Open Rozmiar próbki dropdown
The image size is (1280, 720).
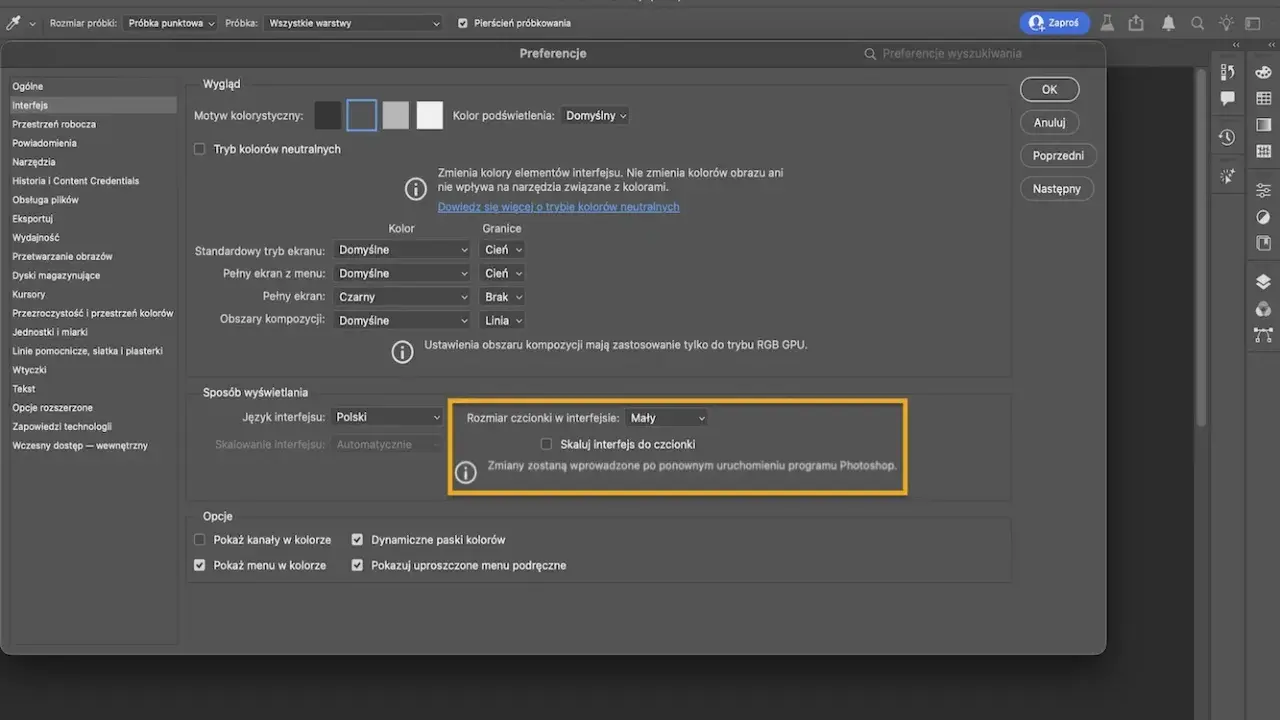pos(170,23)
